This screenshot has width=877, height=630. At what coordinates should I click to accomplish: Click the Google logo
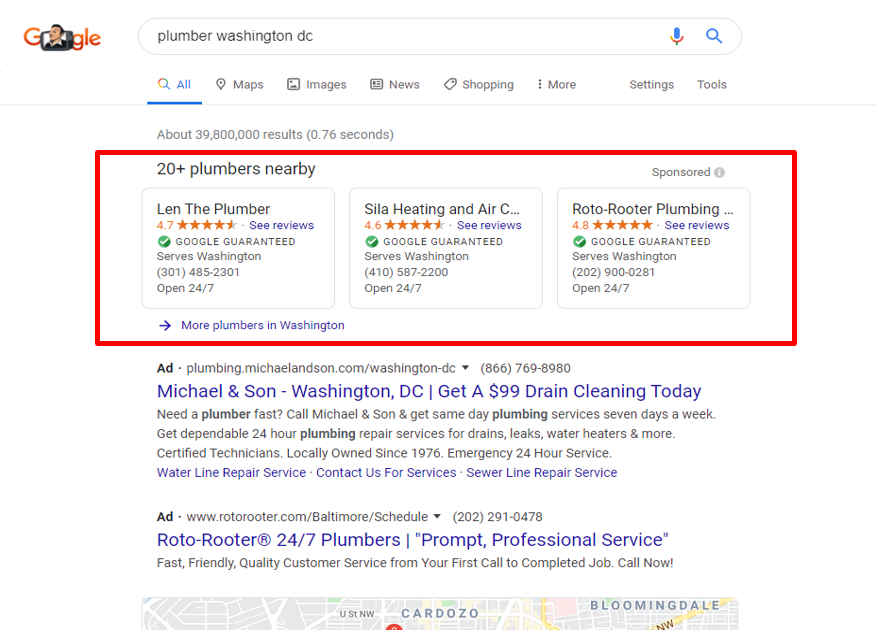coord(62,38)
